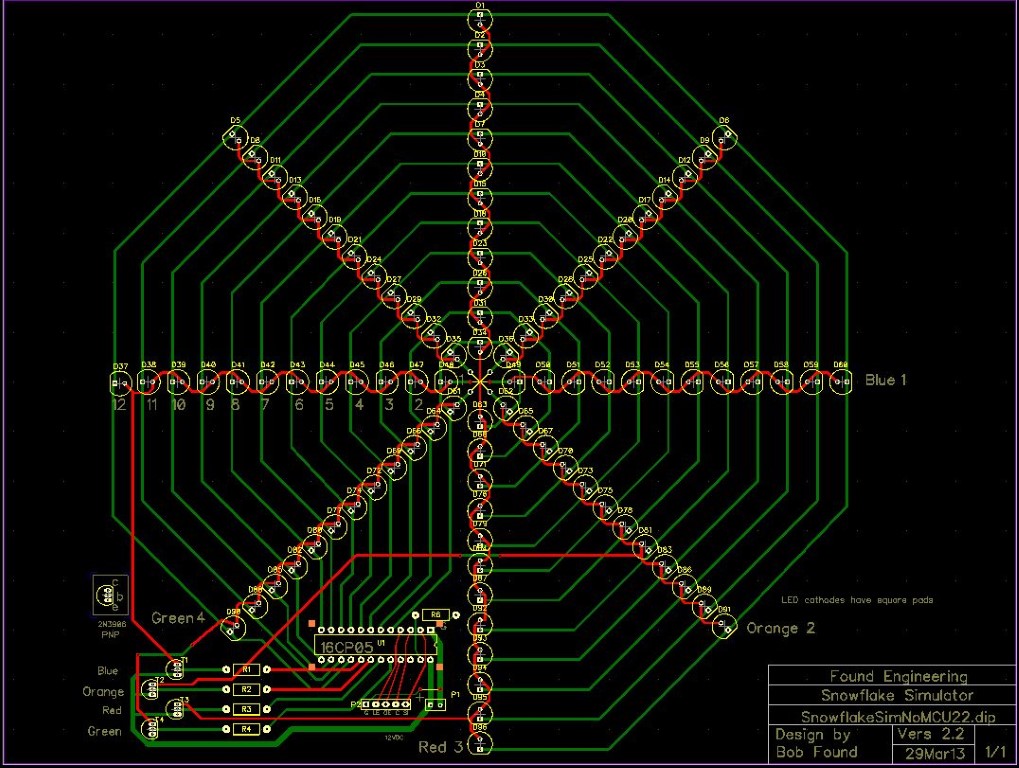The height and width of the screenshot is (768, 1019).
Task: Click LED D37 at far left
Action: click(x=120, y=381)
